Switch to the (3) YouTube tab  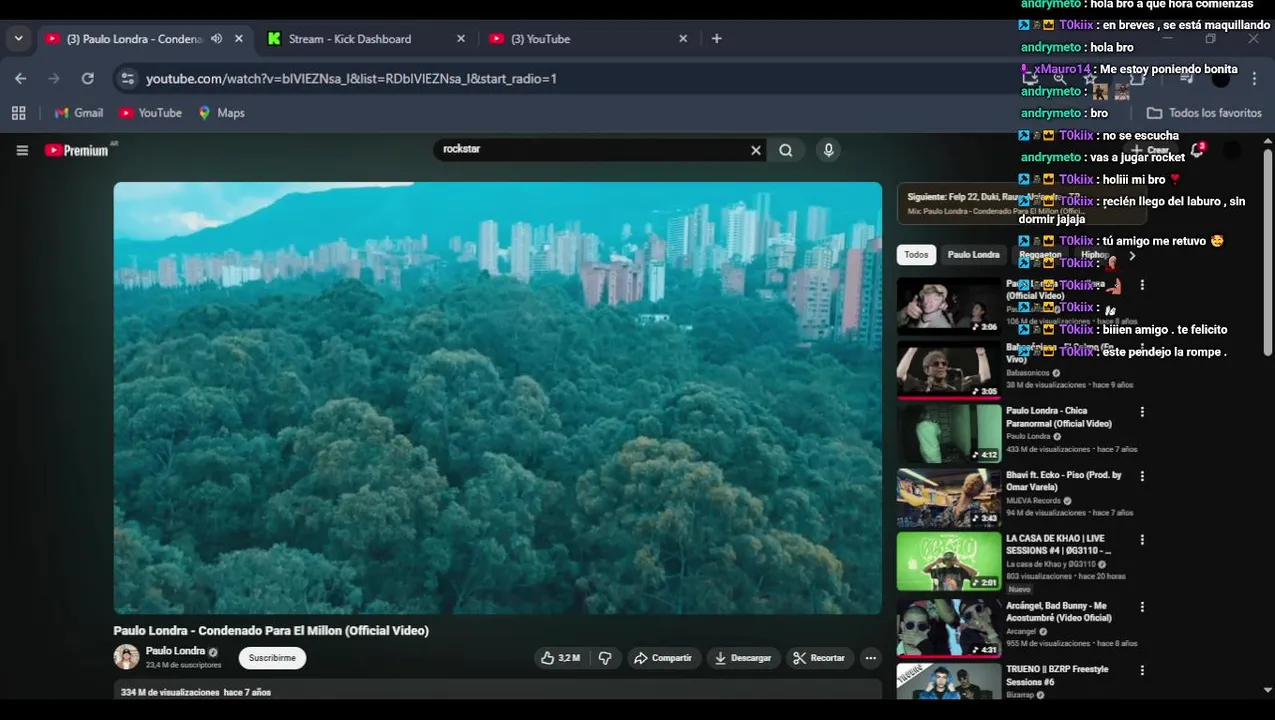540,39
